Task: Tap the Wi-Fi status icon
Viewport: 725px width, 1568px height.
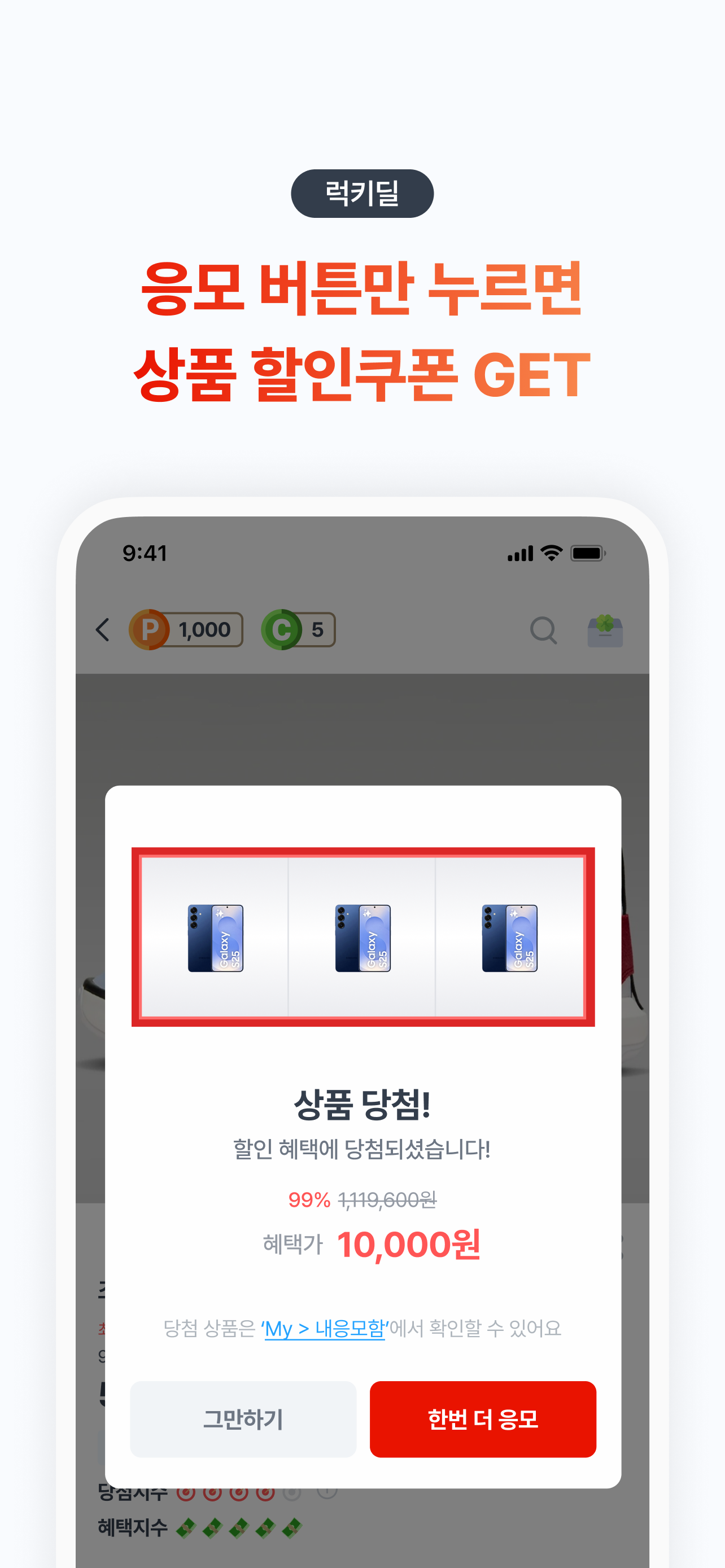Action: pyautogui.click(x=552, y=553)
